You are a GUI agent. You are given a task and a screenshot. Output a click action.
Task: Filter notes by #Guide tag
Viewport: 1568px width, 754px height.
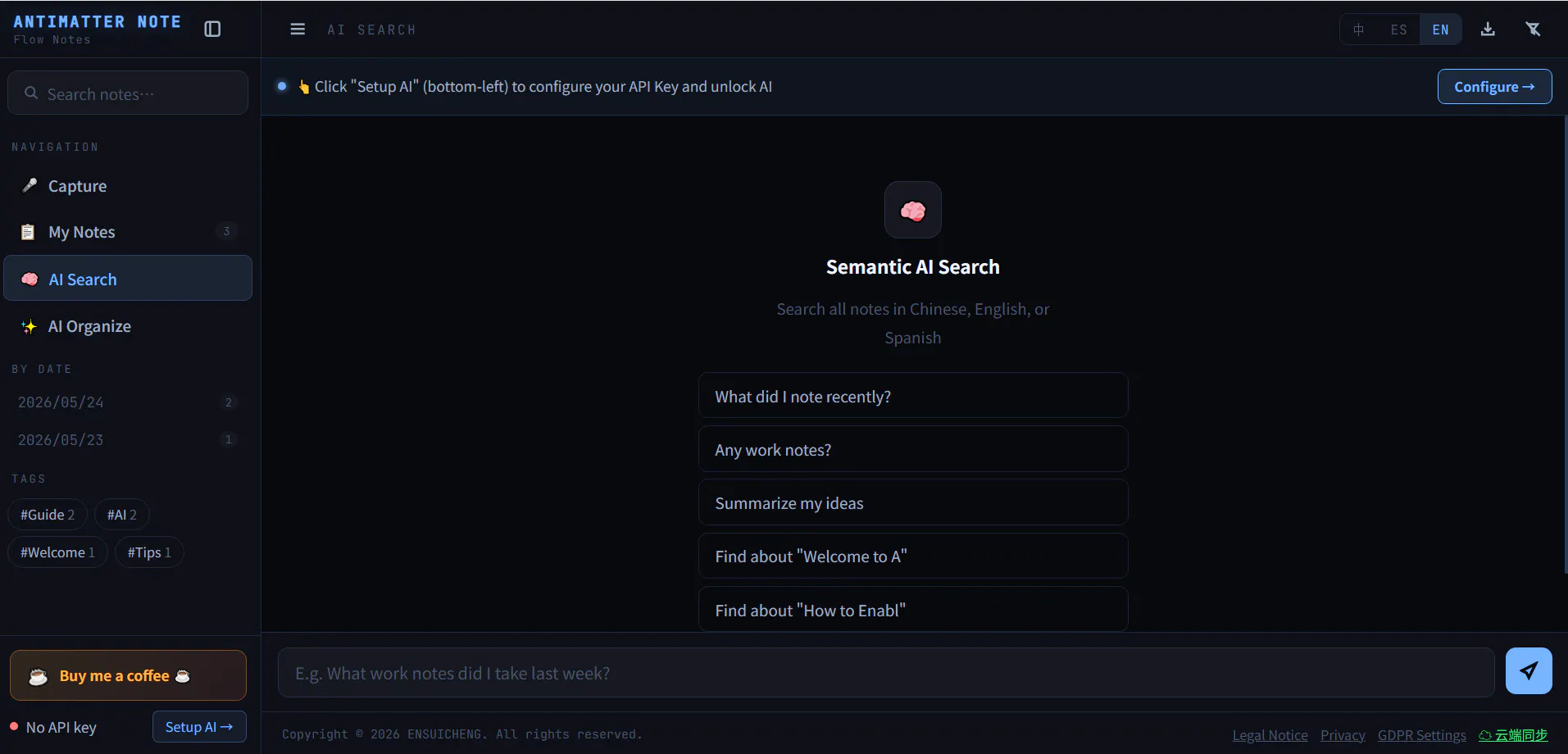(x=48, y=515)
